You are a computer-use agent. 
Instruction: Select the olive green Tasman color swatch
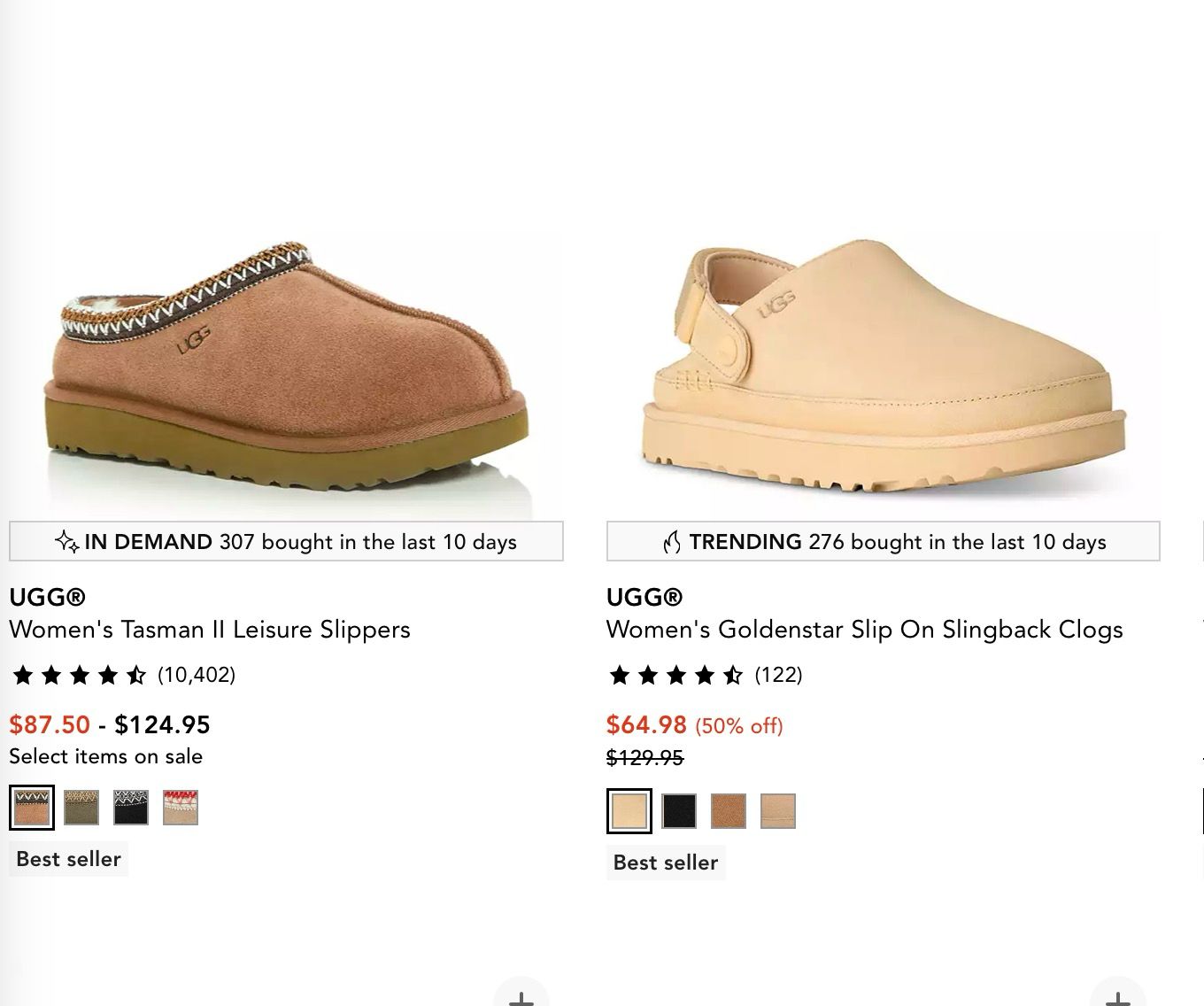[81, 808]
